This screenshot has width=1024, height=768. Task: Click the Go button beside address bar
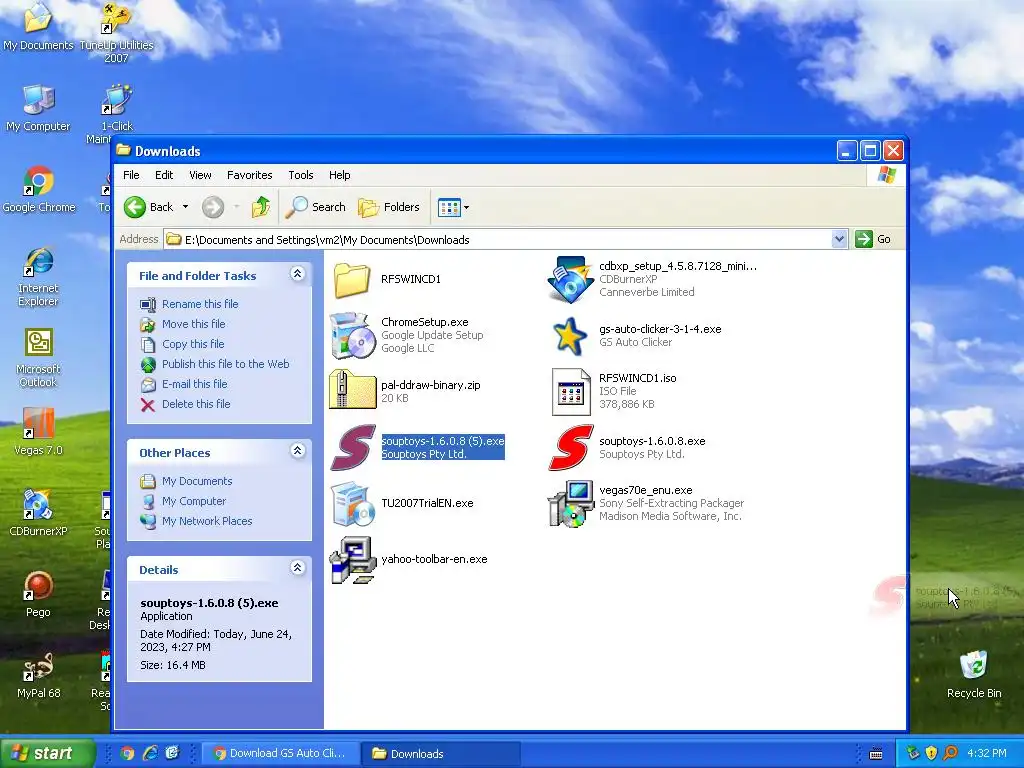[x=873, y=240]
